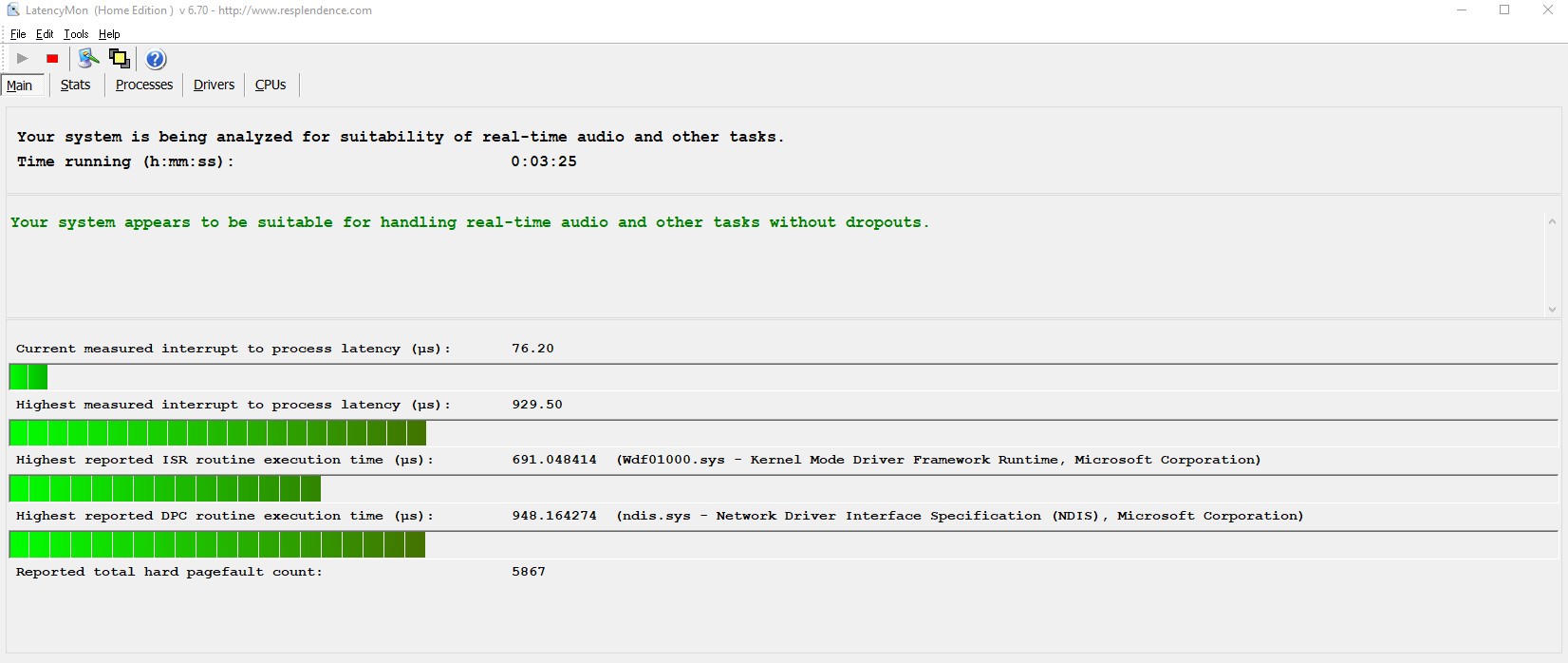
Task: Open the File menu
Action: (18, 34)
